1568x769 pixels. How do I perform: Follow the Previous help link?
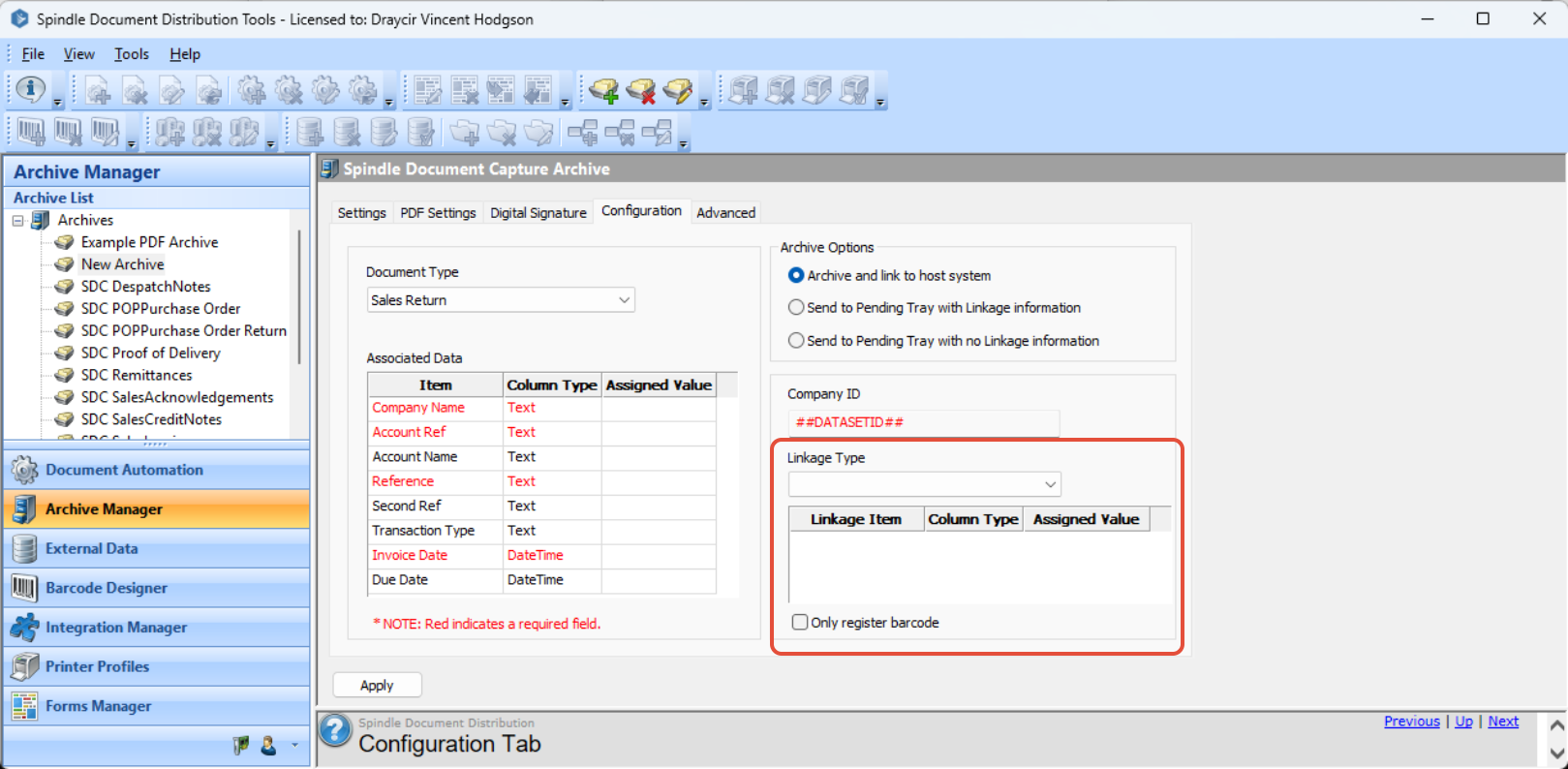[1412, 722]
